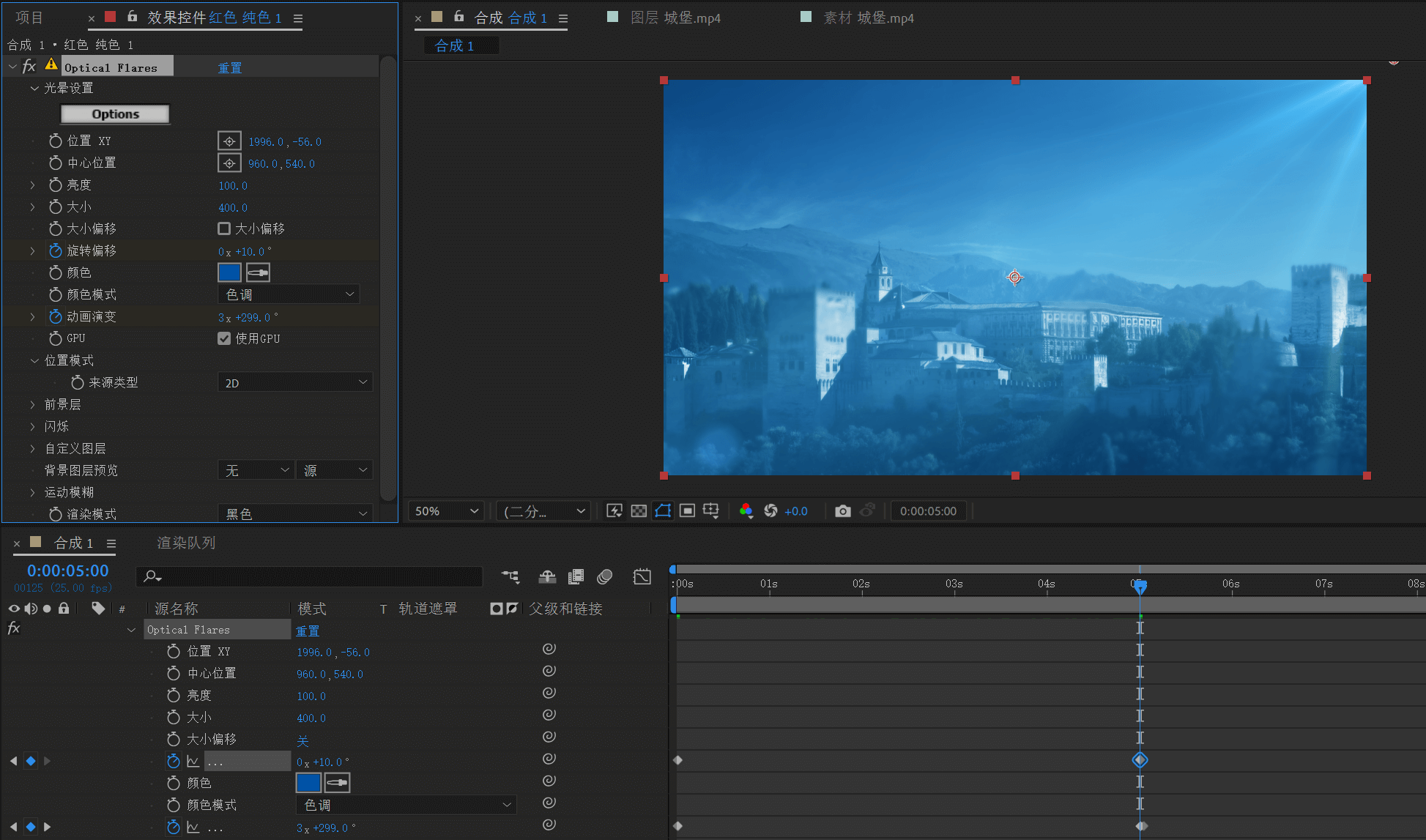The height and width of the screenshot is (840, 1426).
Task: Open the 颜色 swatch in the timeline
Action: pos(308,783)
